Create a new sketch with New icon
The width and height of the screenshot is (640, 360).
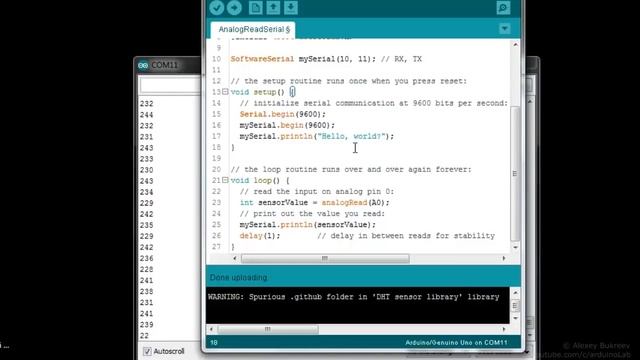coord(256,7)
